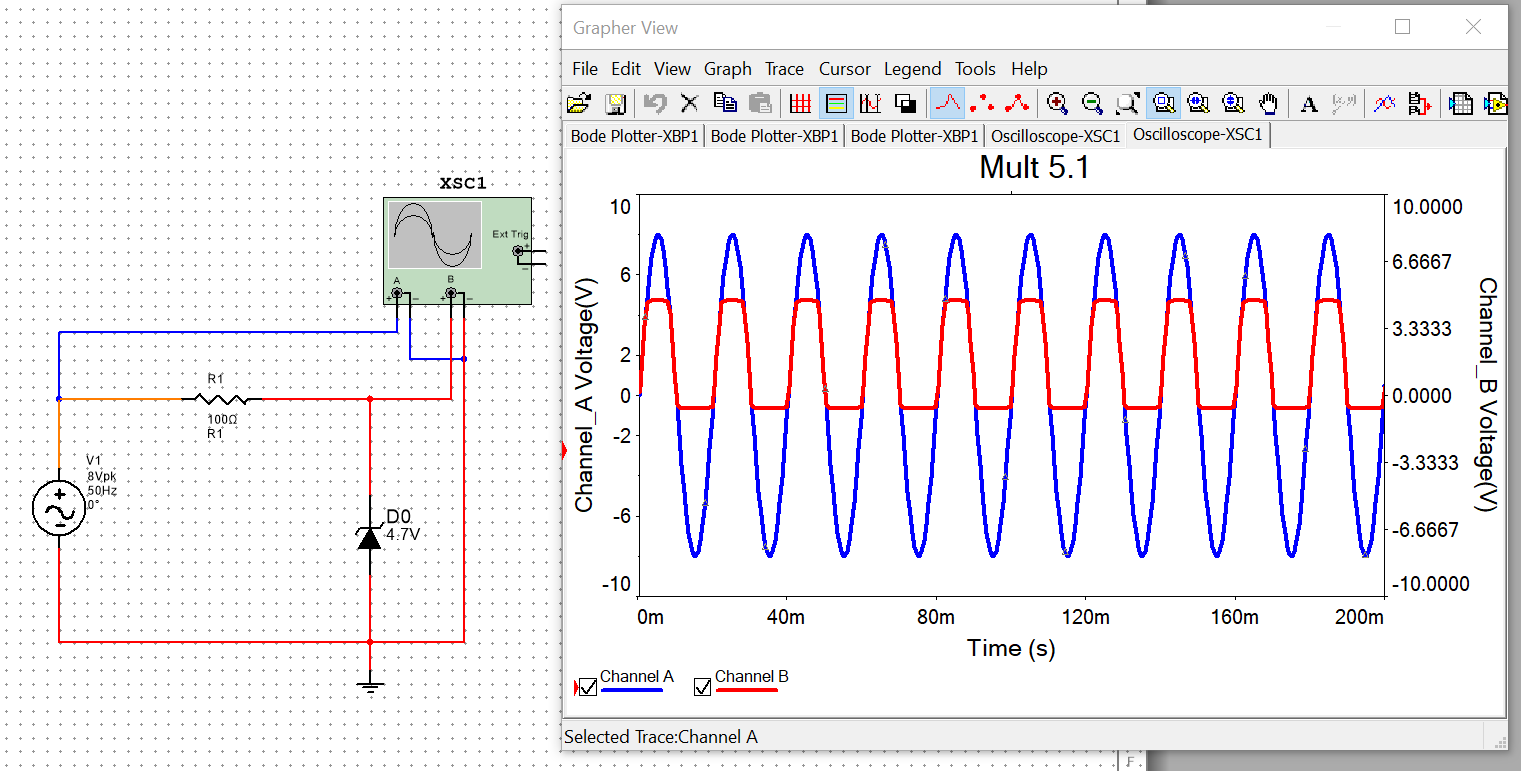Open the Tools menu
The image size is (1521, 771).
pos(974,69)
